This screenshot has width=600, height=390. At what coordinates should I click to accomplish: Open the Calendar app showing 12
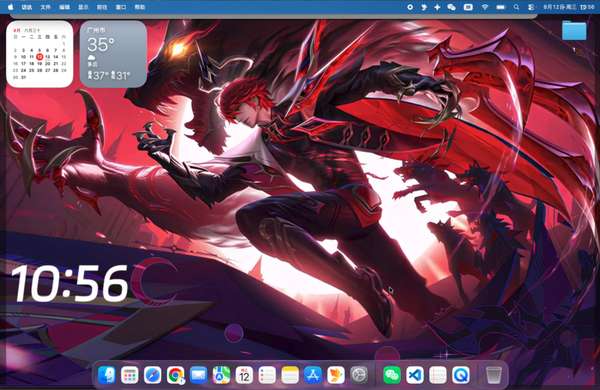pyautogui.click(x=244, y=375)
